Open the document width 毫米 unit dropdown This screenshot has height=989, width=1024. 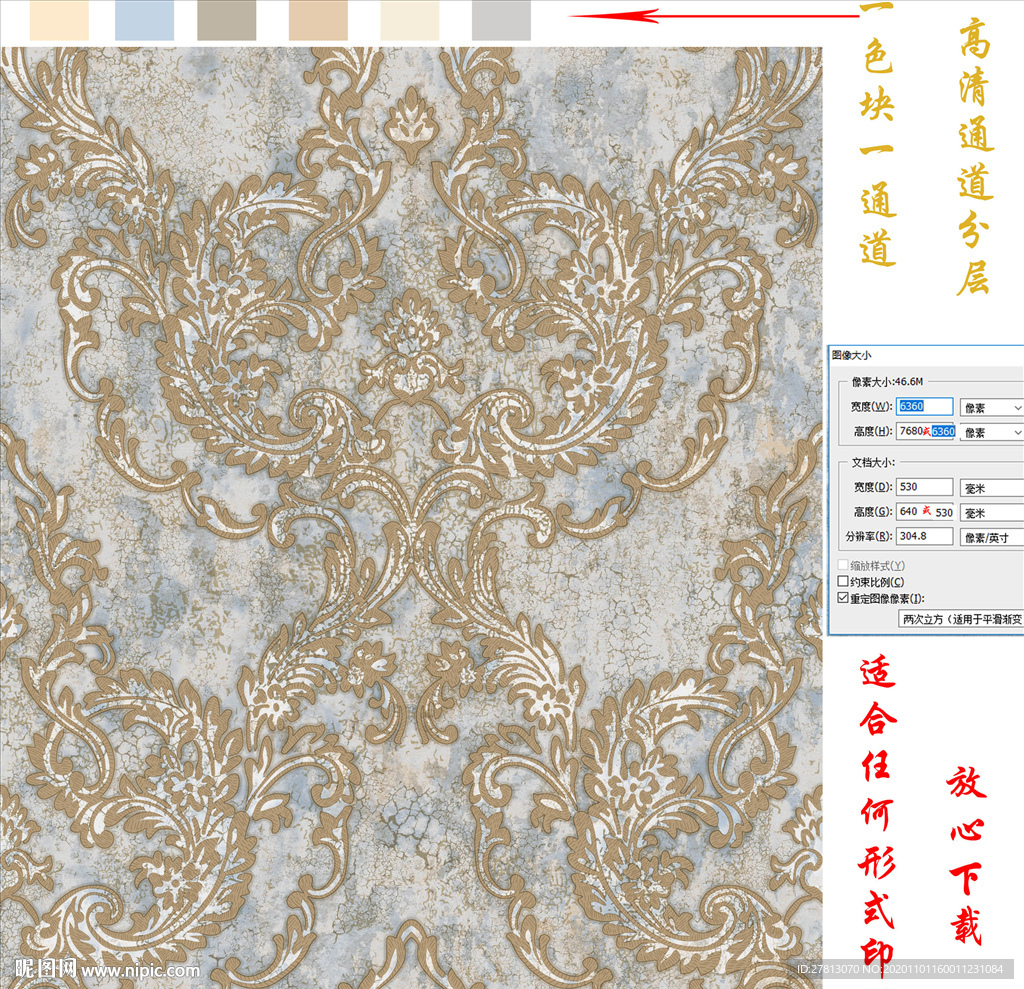tap(991, 488)
